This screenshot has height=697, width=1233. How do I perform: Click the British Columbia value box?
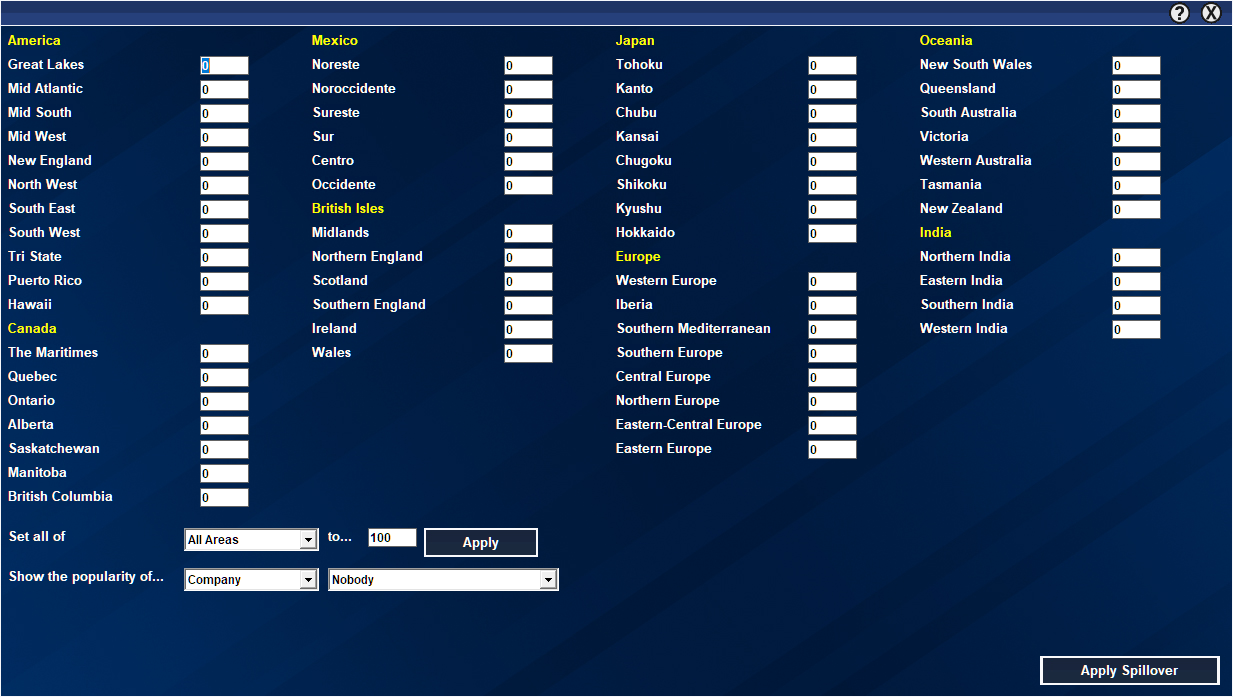(x=224, y=498)
